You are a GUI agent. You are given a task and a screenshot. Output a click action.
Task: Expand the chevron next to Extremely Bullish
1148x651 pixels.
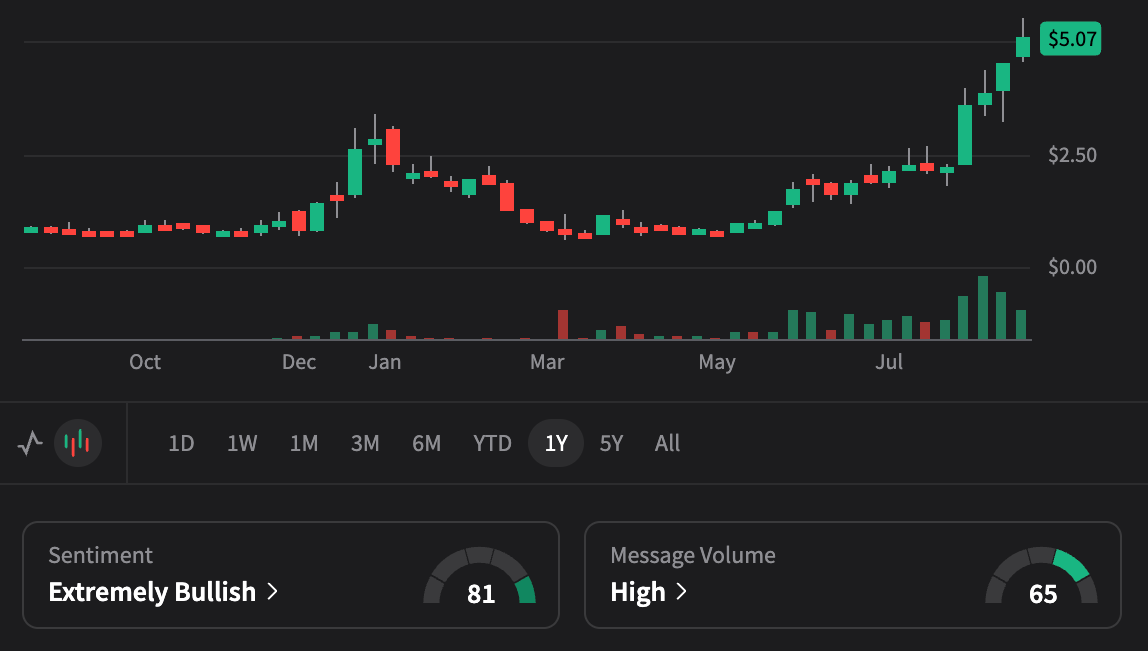tap(272, 592)
